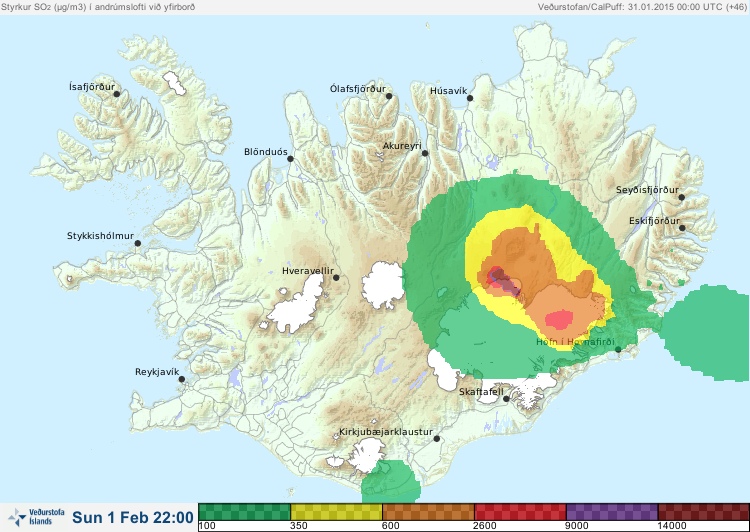Click the '14000' legend value
This screenshot has height=532, width=750.
click(672, 526)
